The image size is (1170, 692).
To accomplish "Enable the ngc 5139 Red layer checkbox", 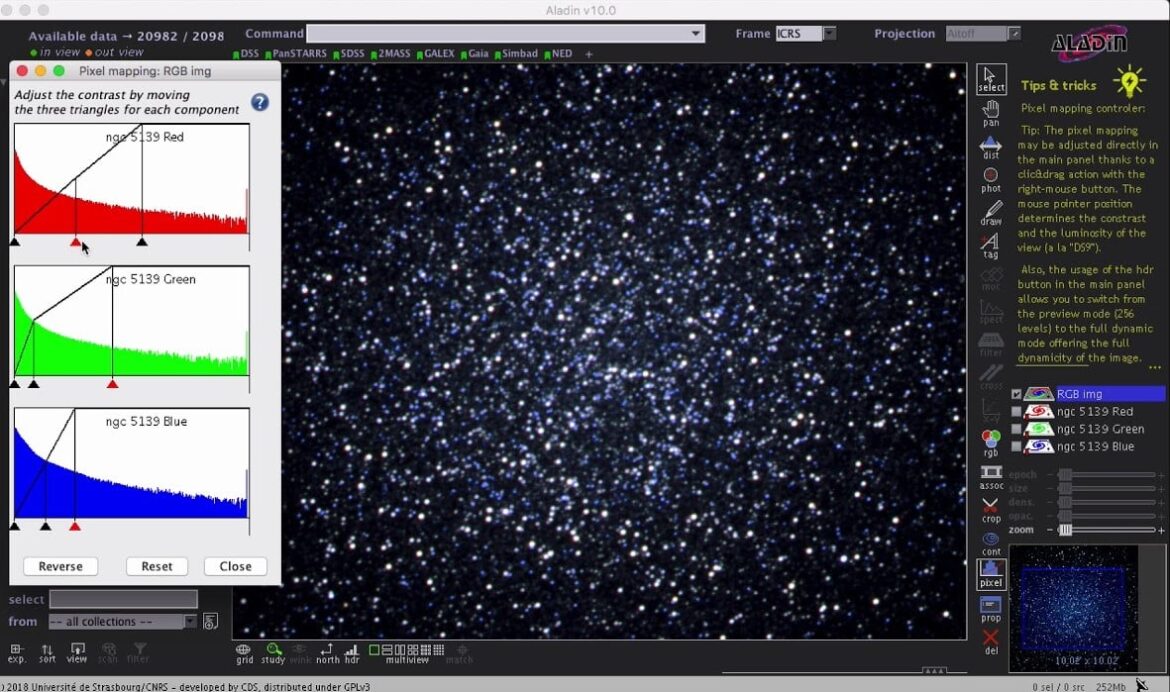I will pos(1017,412).
